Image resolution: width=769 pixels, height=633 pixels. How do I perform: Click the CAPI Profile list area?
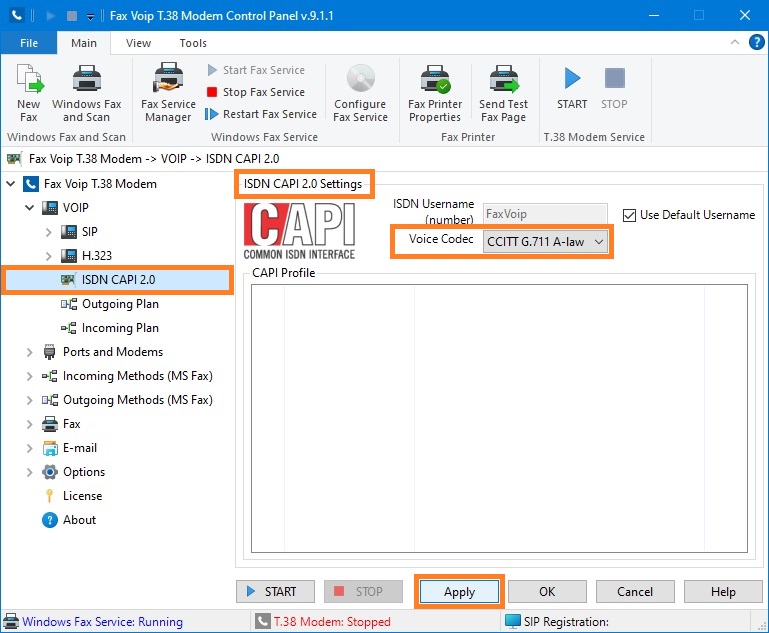click(x=499, y=418)
